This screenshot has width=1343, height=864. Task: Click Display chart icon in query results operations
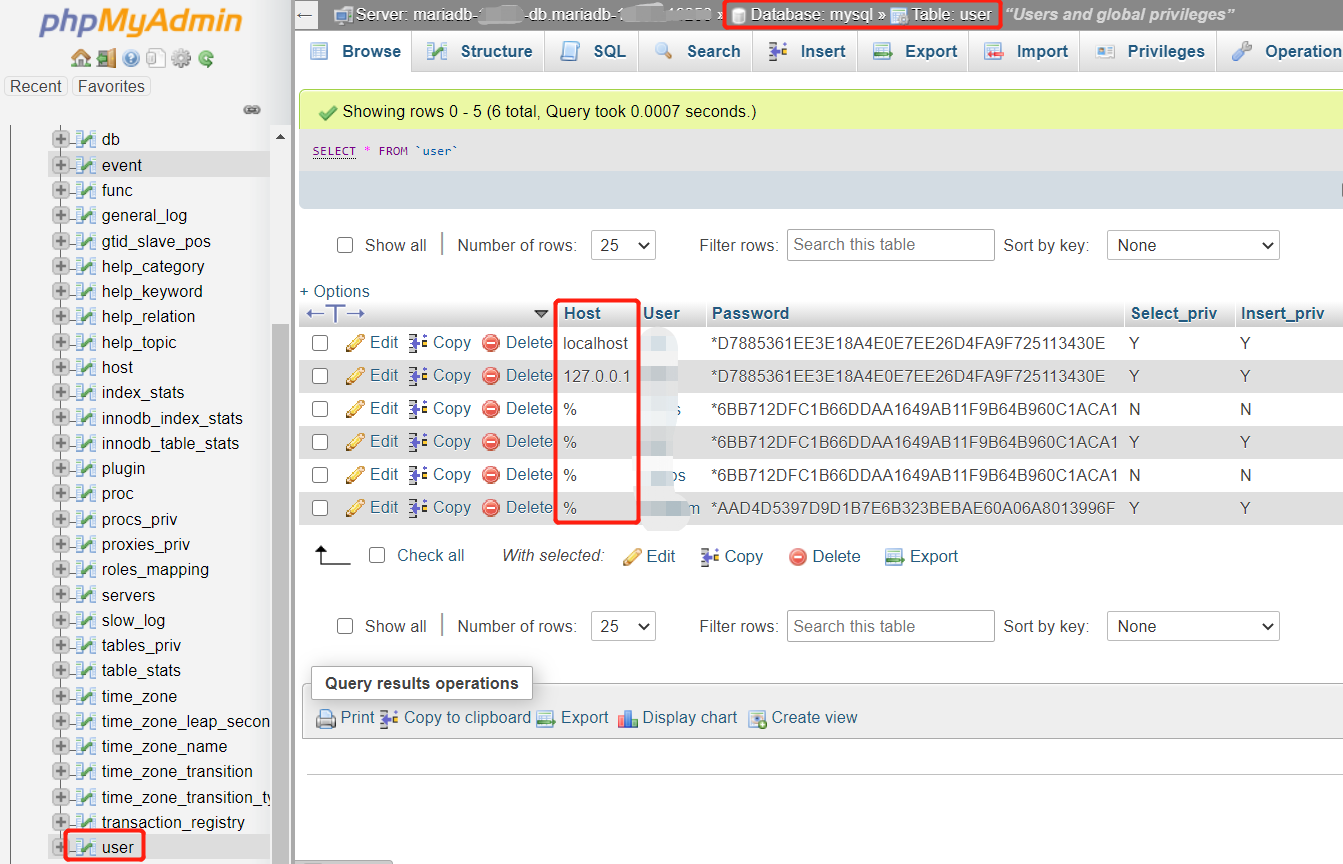click(x=628, y=718)
